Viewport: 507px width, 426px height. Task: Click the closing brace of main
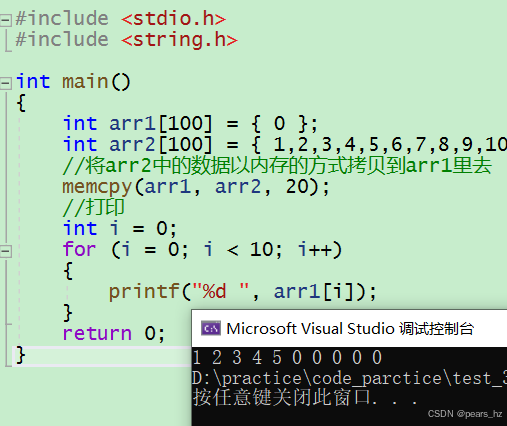(21, 355)
